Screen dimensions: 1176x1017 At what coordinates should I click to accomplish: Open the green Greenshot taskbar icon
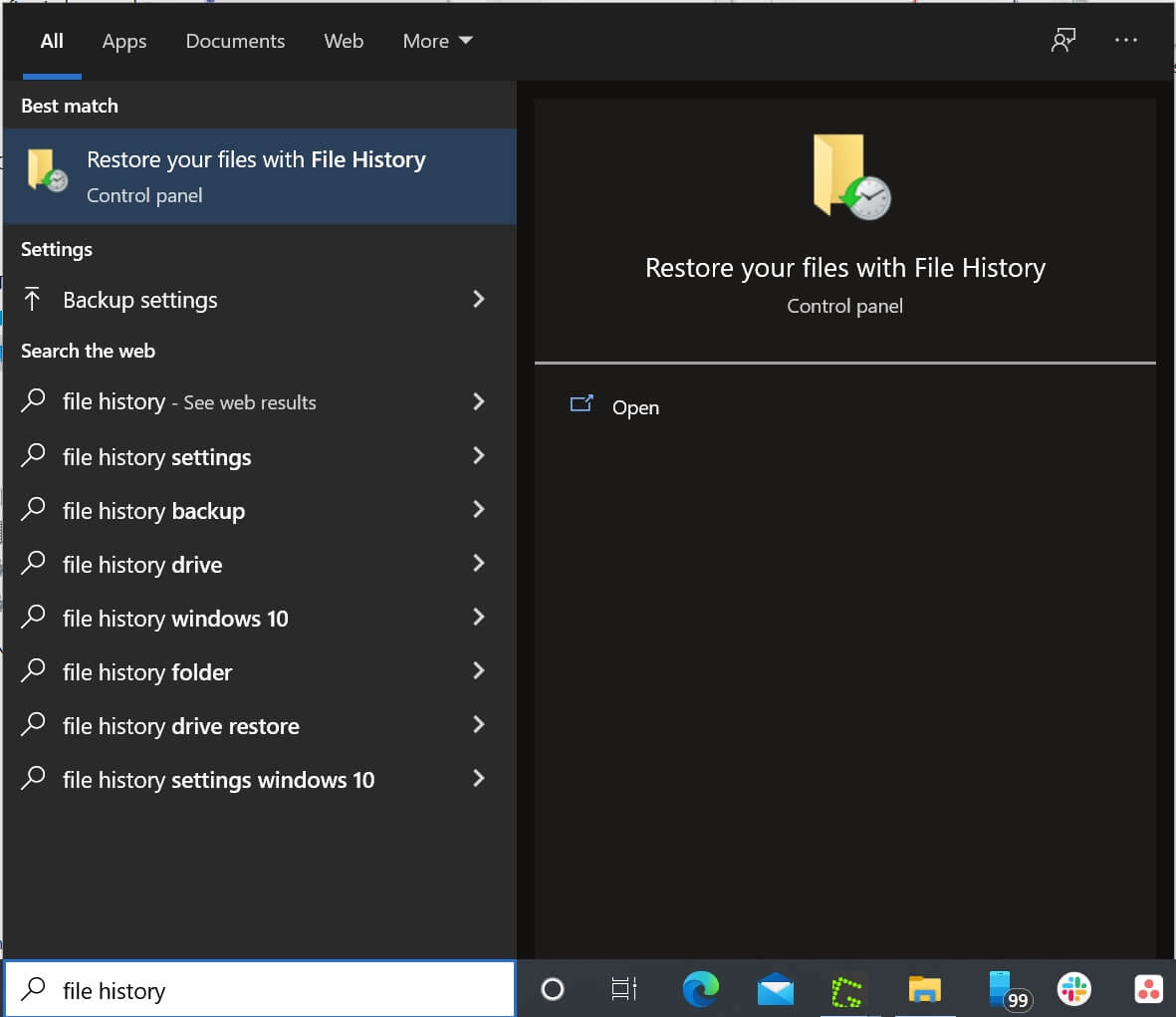pyautogui.click(x=848, y=990)
